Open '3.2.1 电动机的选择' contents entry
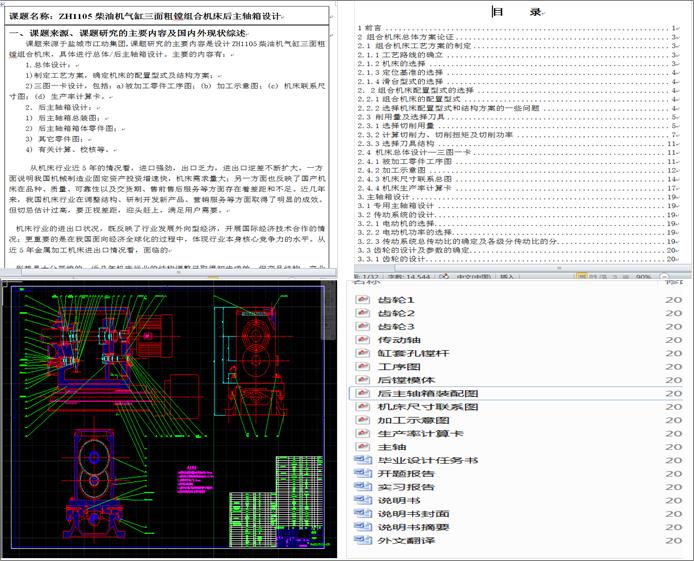 click(x=518, y=223)
